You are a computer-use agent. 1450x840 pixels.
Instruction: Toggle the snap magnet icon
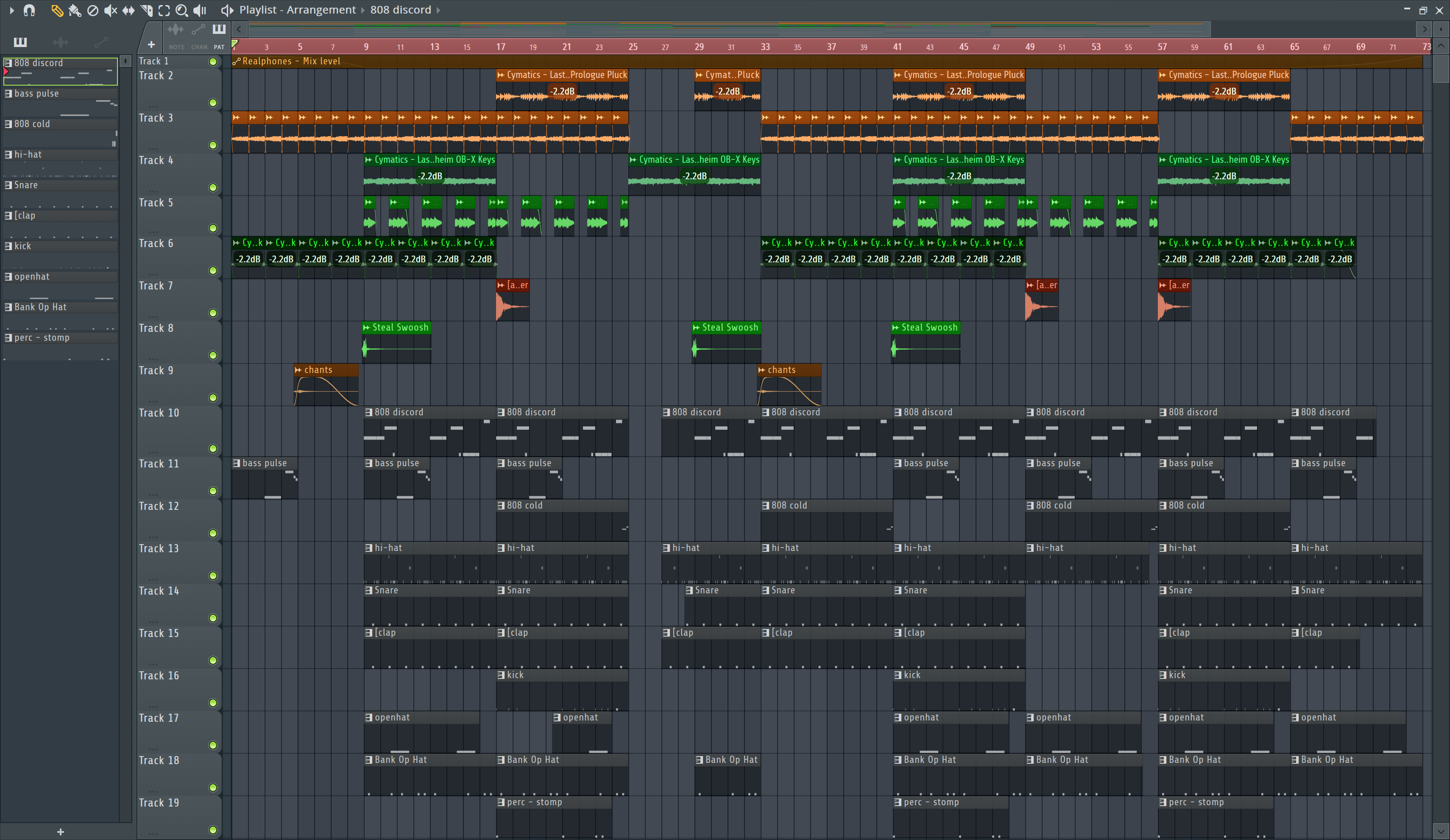(x=29, y=10)
